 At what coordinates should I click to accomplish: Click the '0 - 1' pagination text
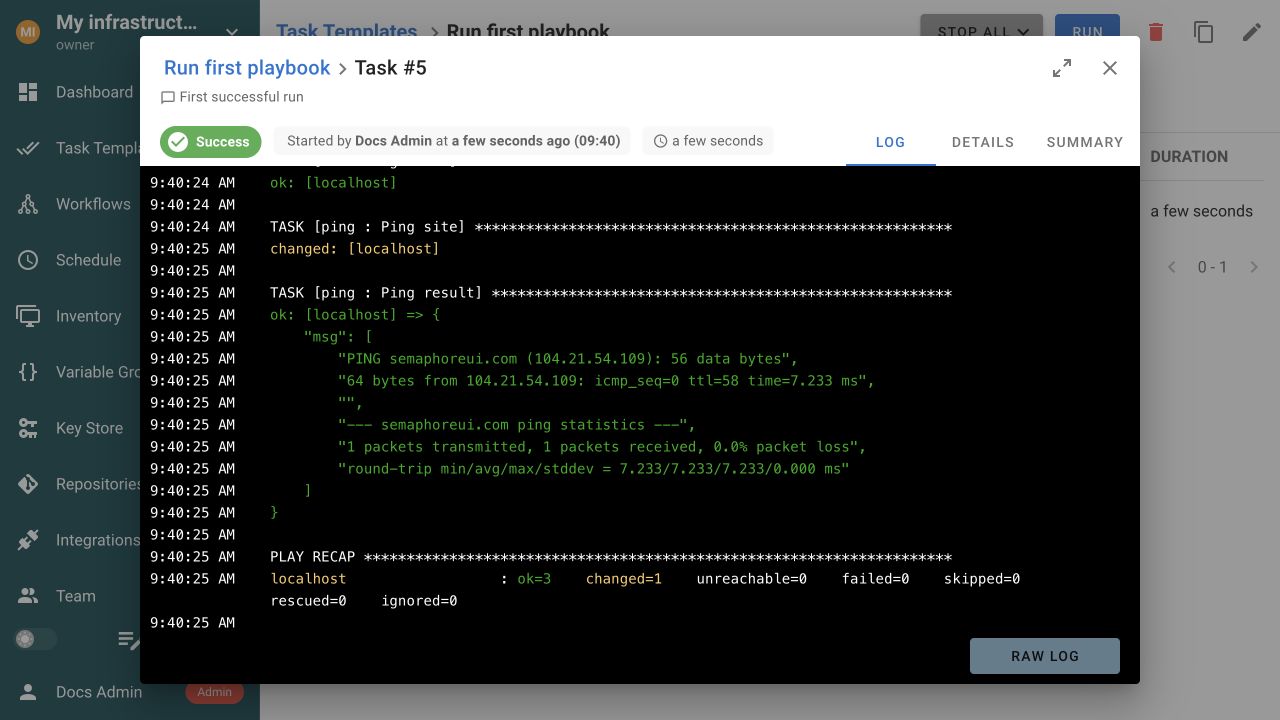1212,267
